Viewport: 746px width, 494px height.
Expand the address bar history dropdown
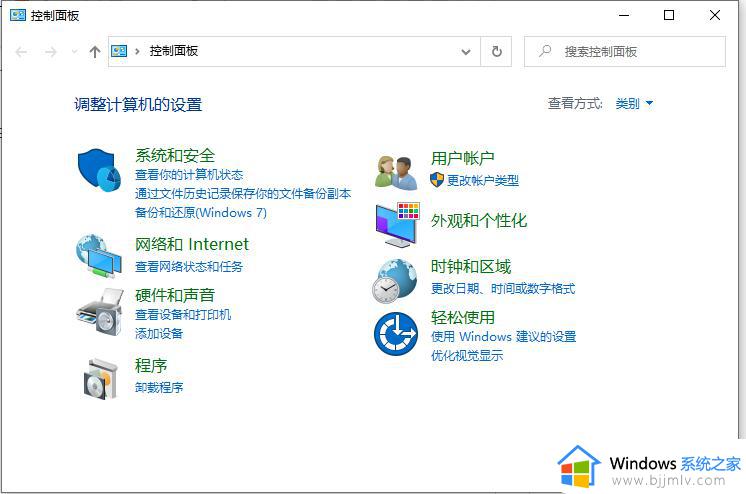coord(466,51)
